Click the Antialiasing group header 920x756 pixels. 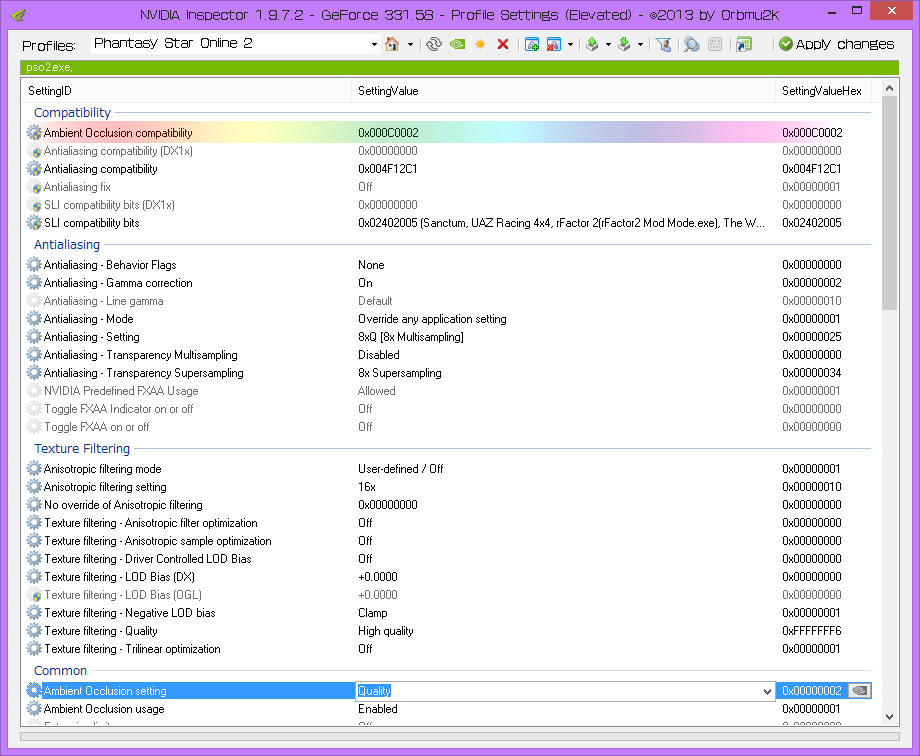67,244
